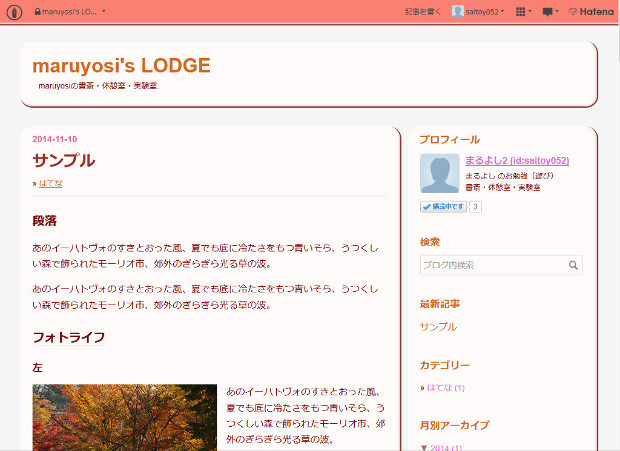Open the まるよし2 (id:saitoy052) profile link
Viewport: 620px width, 451px height.
point(517,160)
